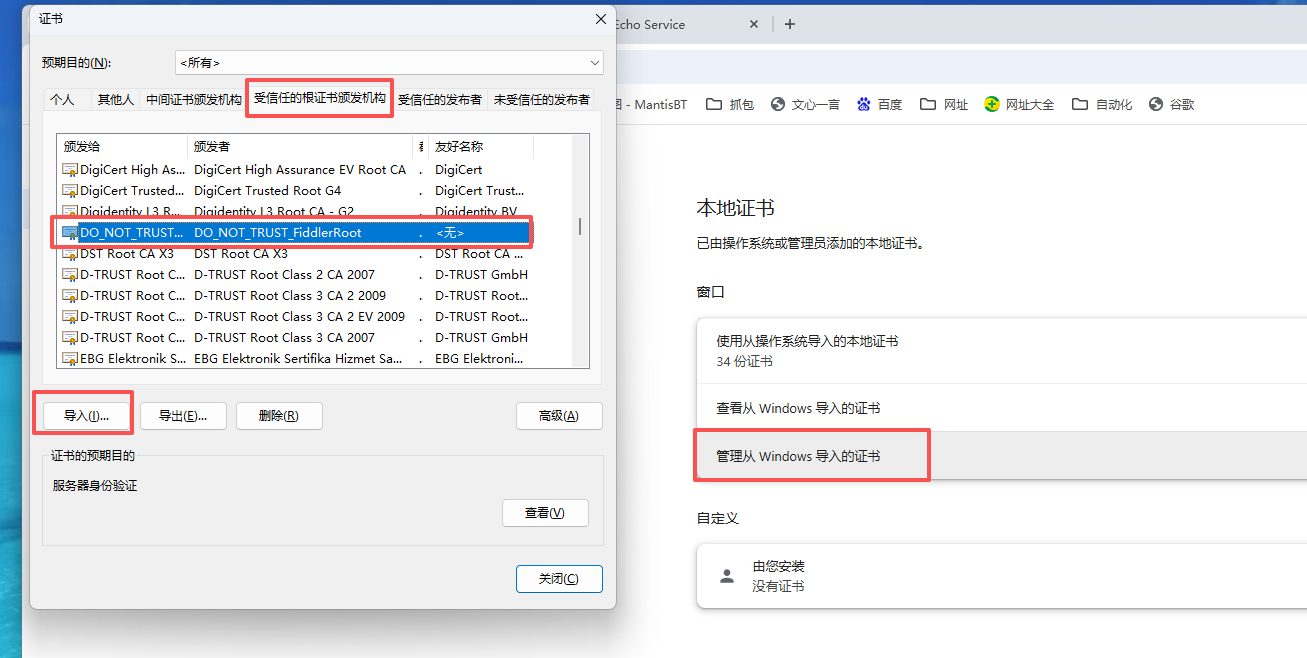
Task: Click 管理从 Windows 导入的证书
Action: [1002, 456]
